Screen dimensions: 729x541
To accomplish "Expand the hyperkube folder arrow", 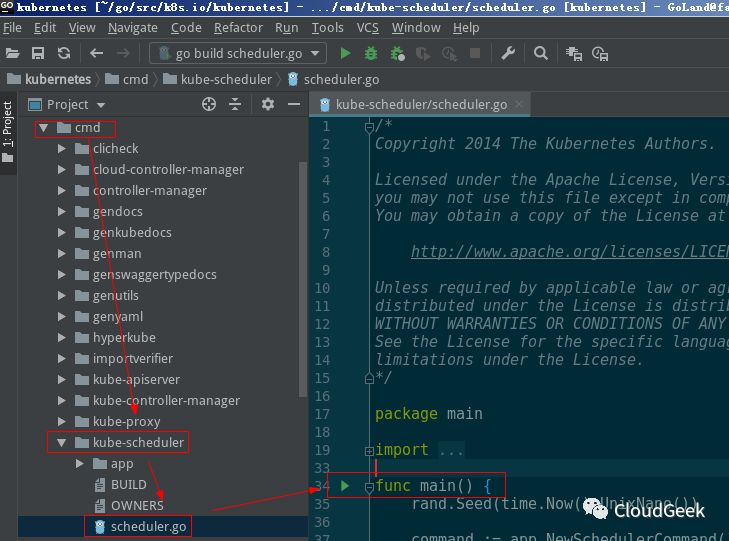I will [61, 337].
